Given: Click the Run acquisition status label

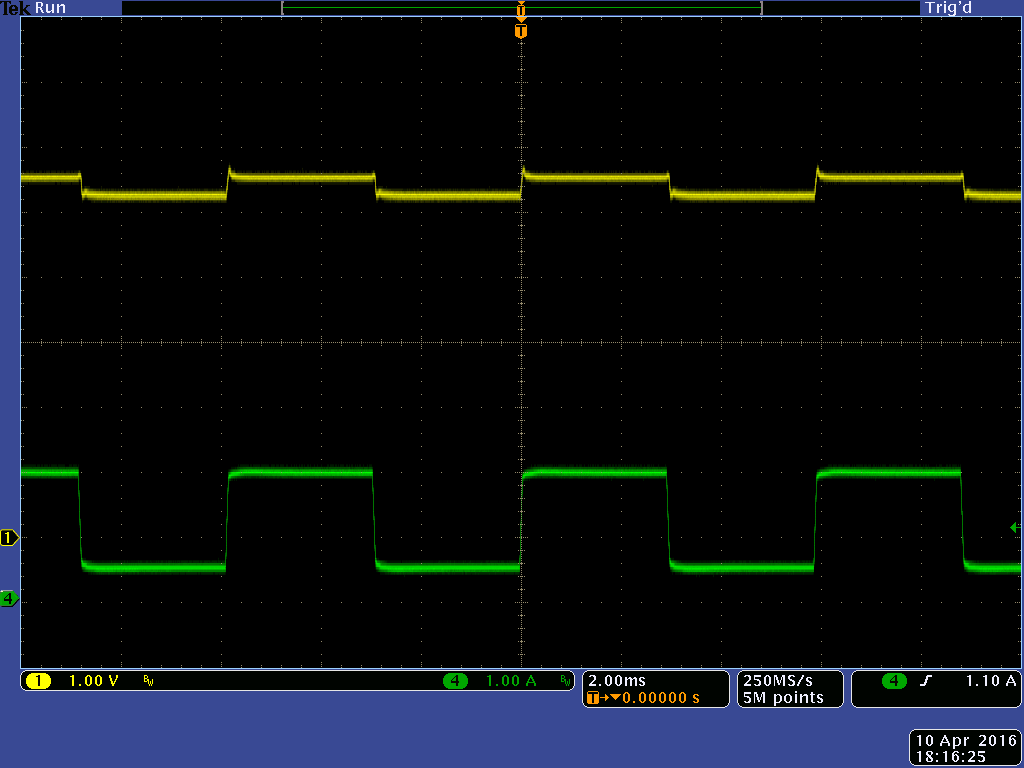Looking at the screenshot, I should pos(50,8).
